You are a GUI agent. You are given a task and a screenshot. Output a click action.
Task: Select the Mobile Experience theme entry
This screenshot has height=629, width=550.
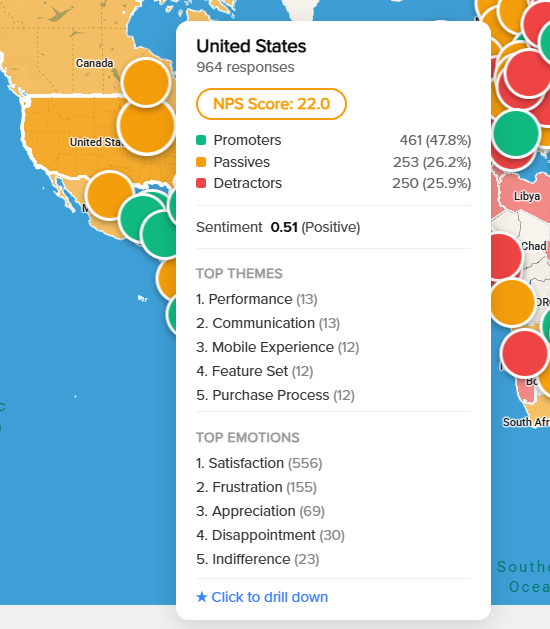pos(278,347)
